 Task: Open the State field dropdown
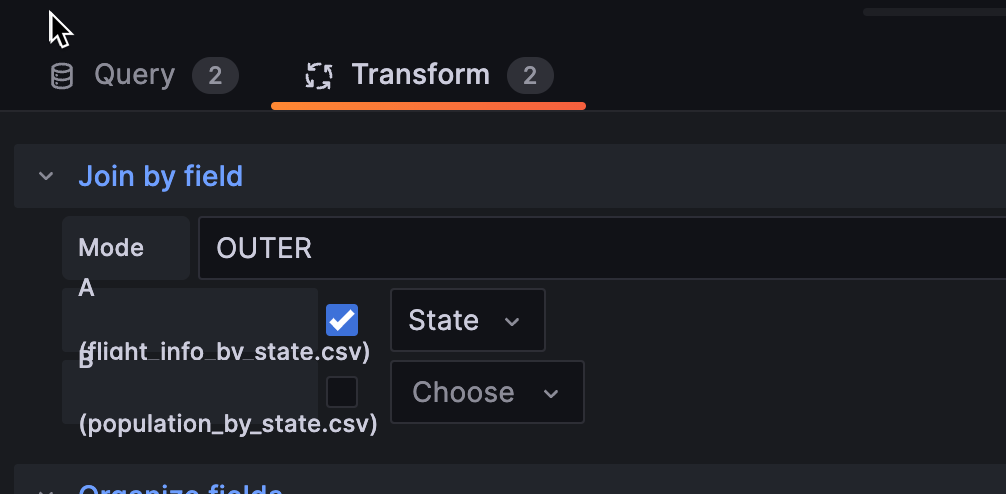[x=468, y=320]
